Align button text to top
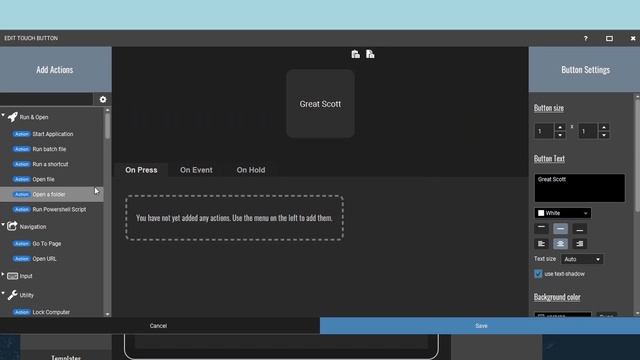 click(x=541, y=229)
